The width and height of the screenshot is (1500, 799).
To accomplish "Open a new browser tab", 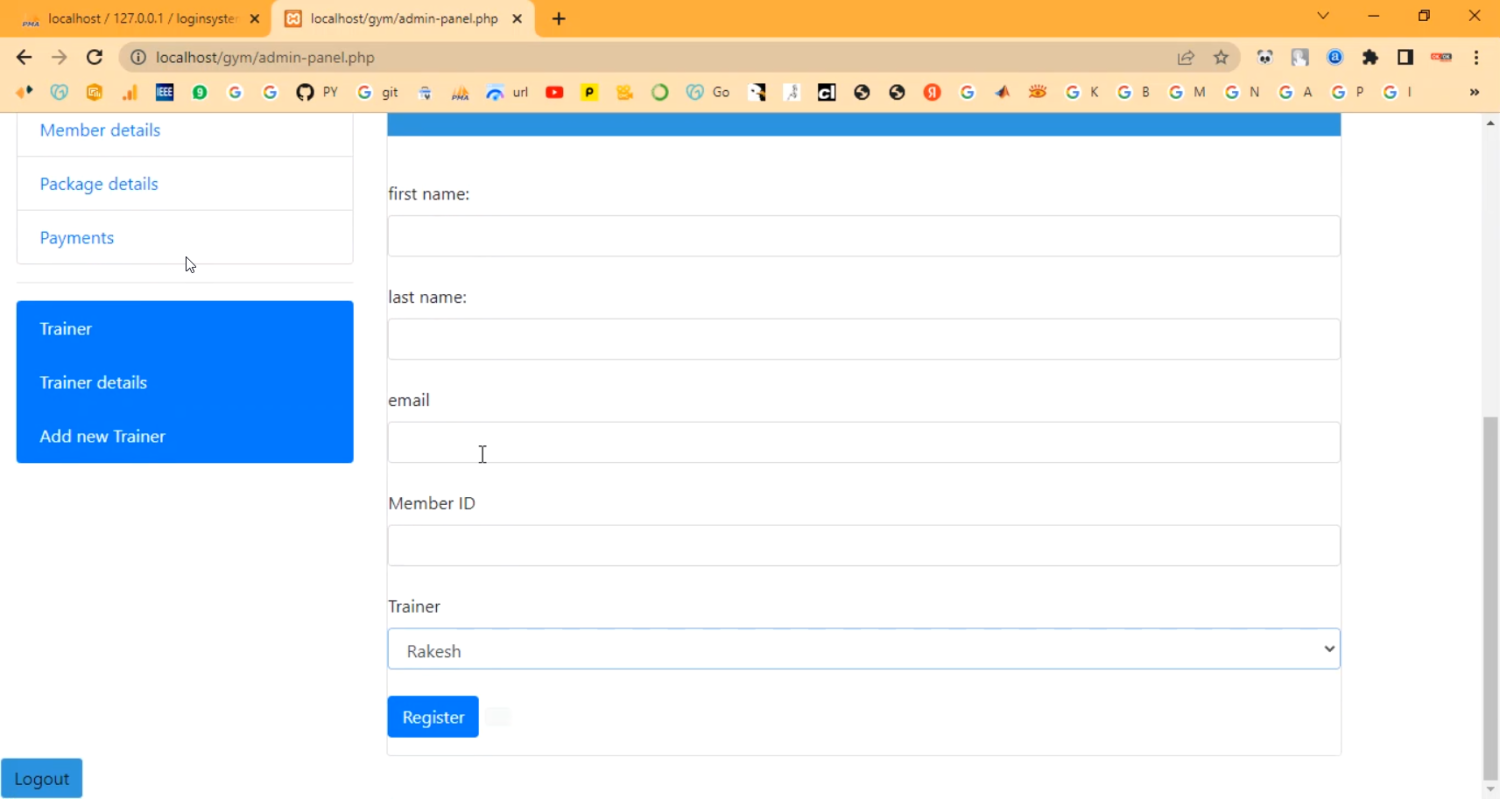I will (559, 19).
